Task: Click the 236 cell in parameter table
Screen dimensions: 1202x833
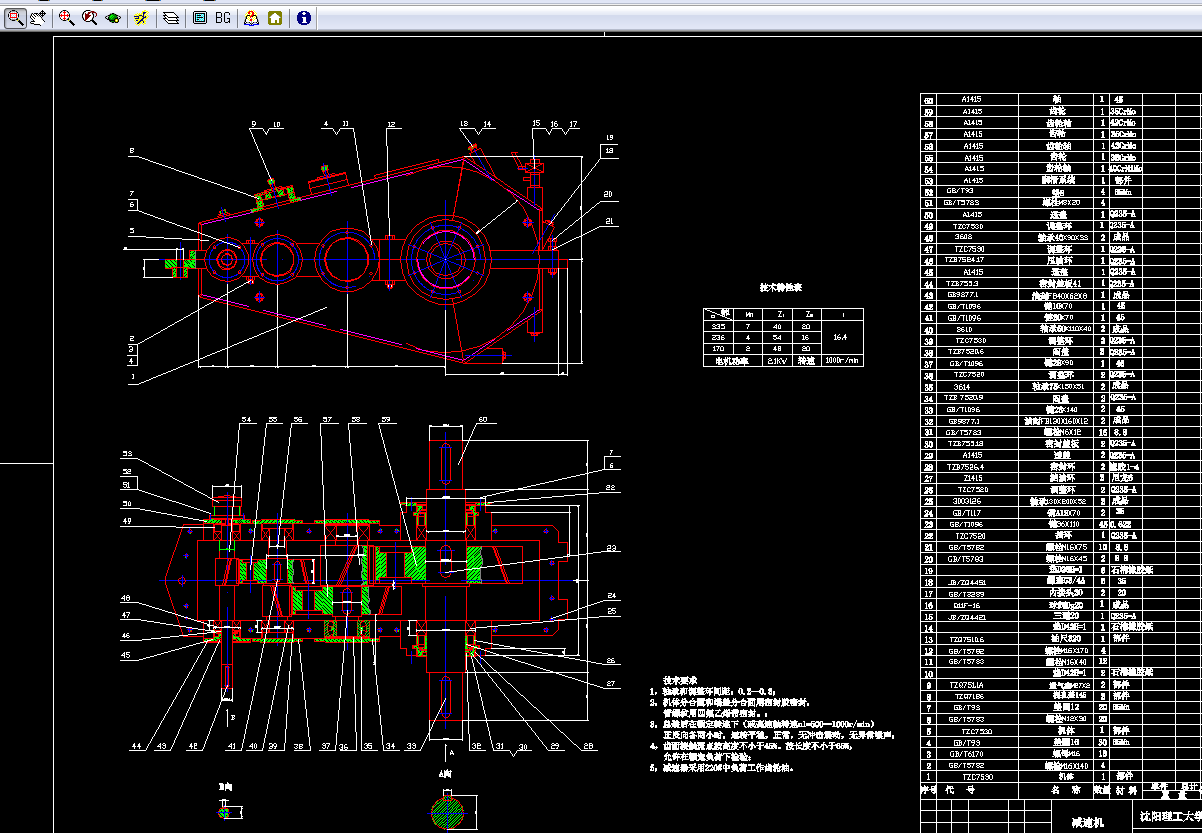Action: [x=717, y=337]
